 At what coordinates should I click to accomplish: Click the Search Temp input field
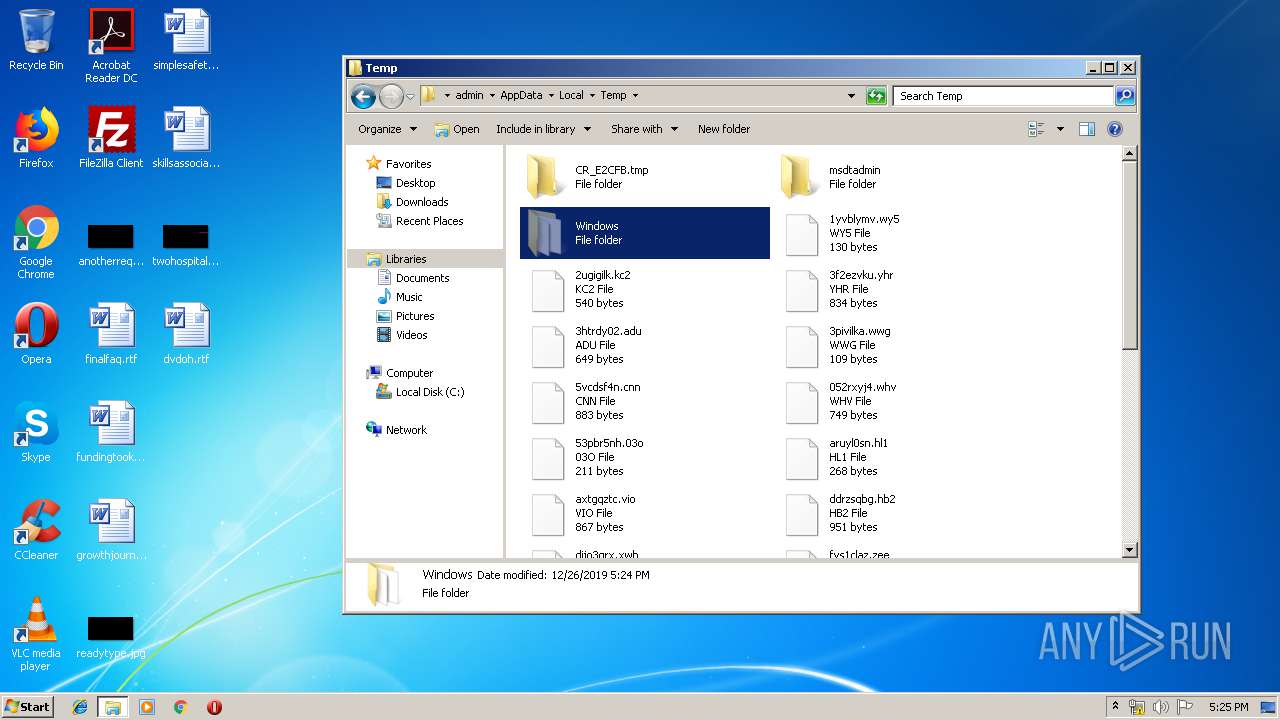coord(1003,96)
